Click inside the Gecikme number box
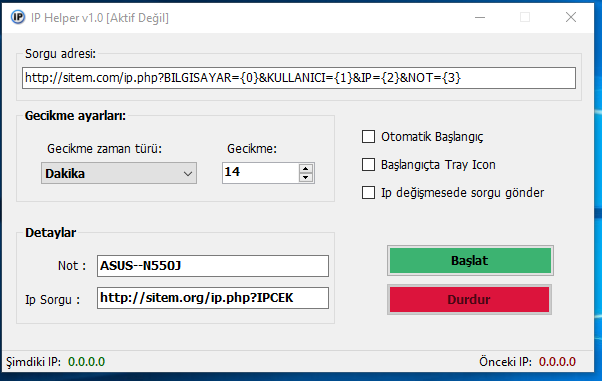Screen dimensions: 602x381 click(261, 173)
